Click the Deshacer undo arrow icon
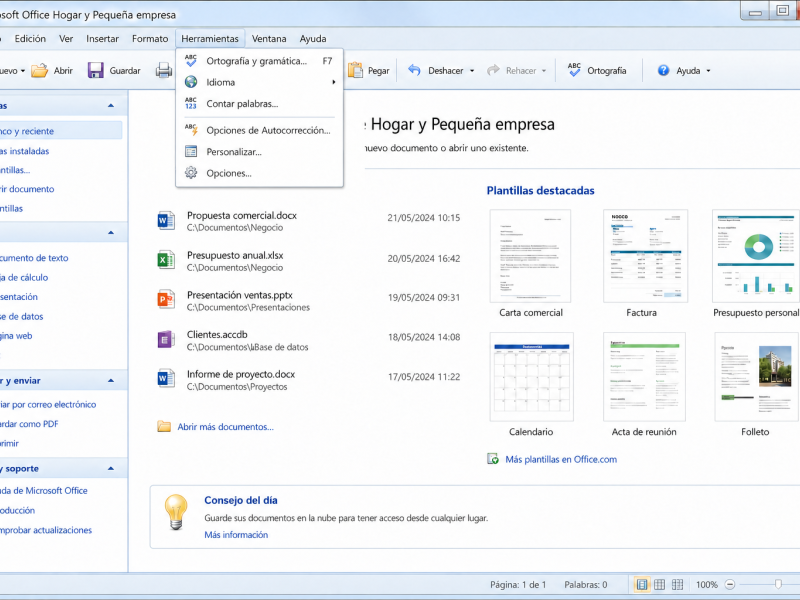 pyautogui.click(x=414, y=70)
